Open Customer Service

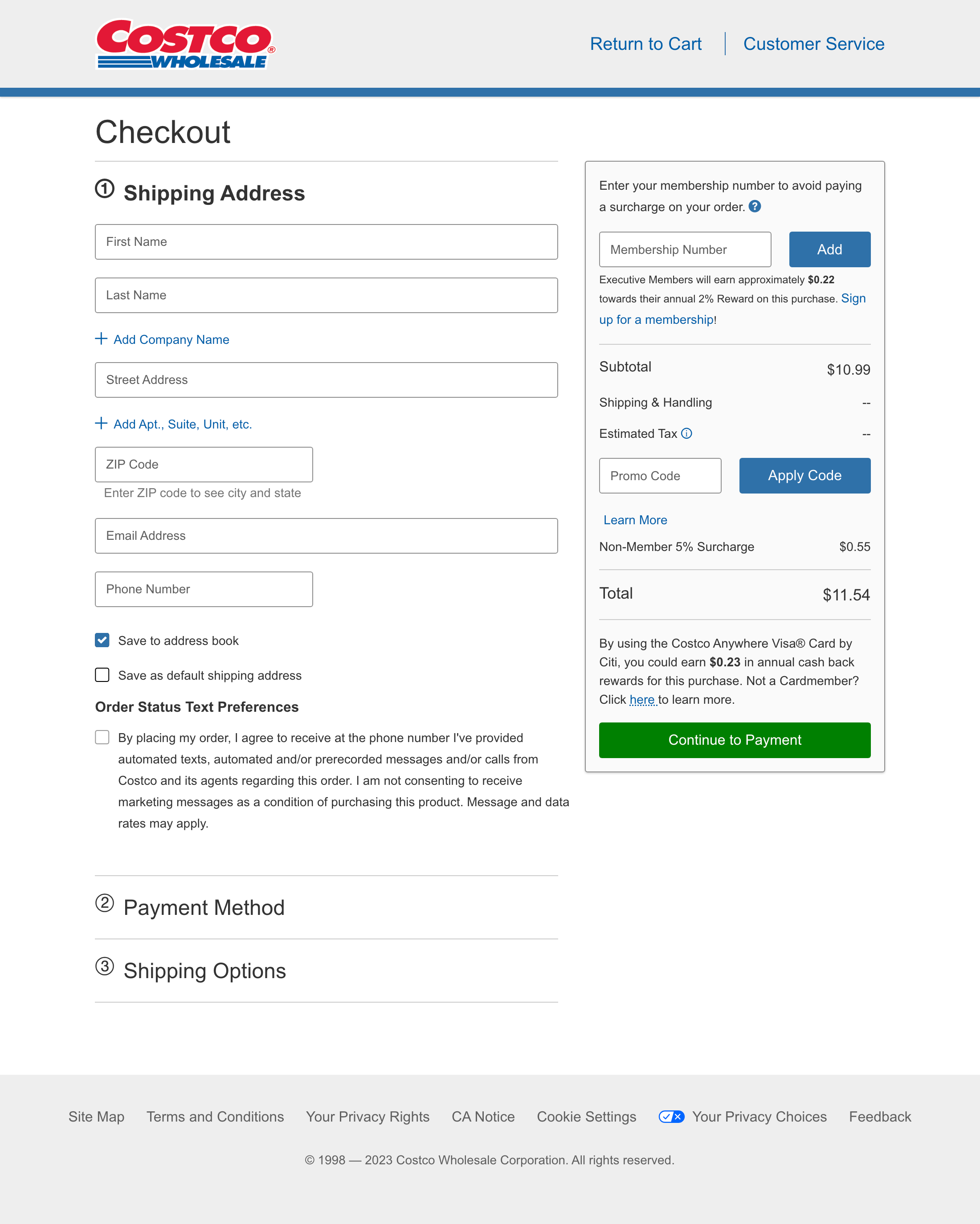click(814, 44)
